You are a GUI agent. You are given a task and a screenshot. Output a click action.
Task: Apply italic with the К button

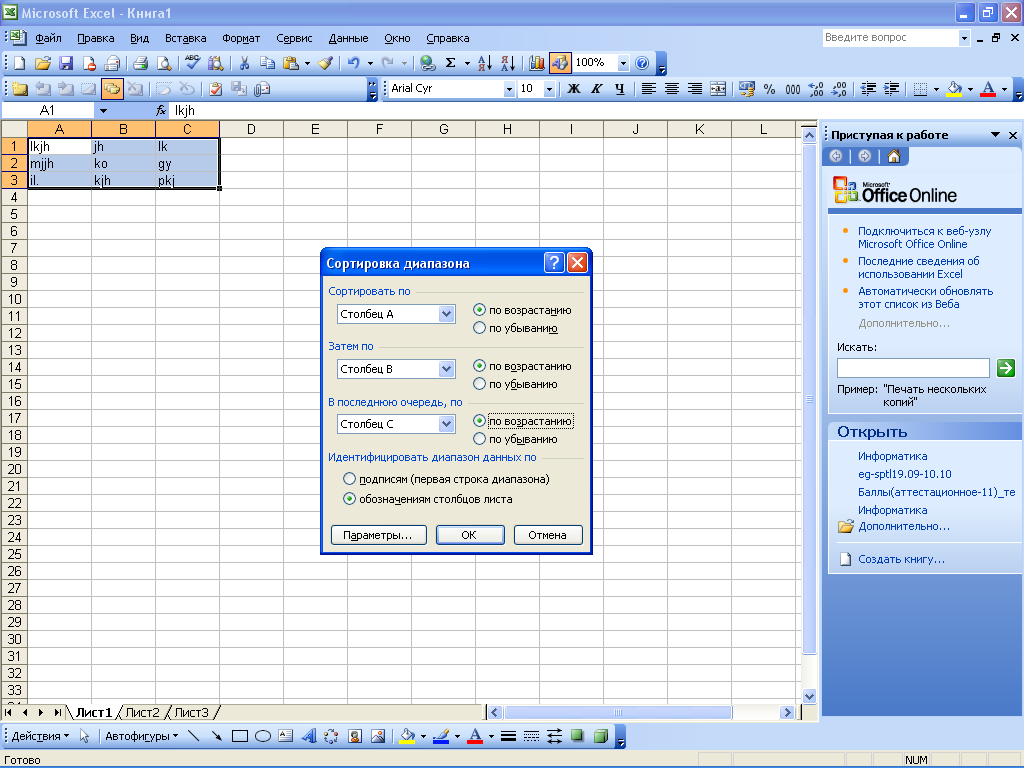click(x=596, y=89)
